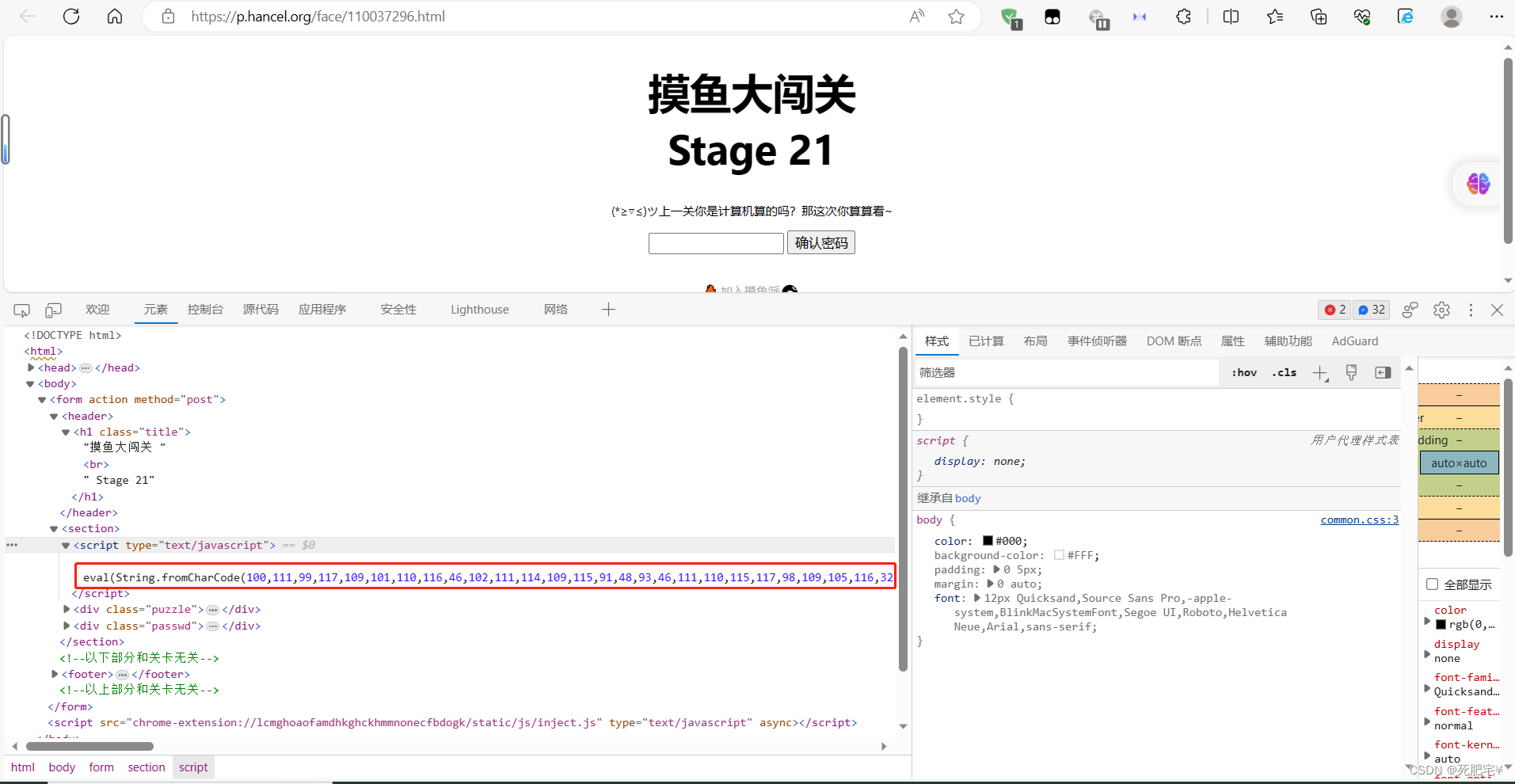Select the section breadcrumb item
Image resolution: width=1515 pixels, height=784 pixels.
click(x=147, y=767)
